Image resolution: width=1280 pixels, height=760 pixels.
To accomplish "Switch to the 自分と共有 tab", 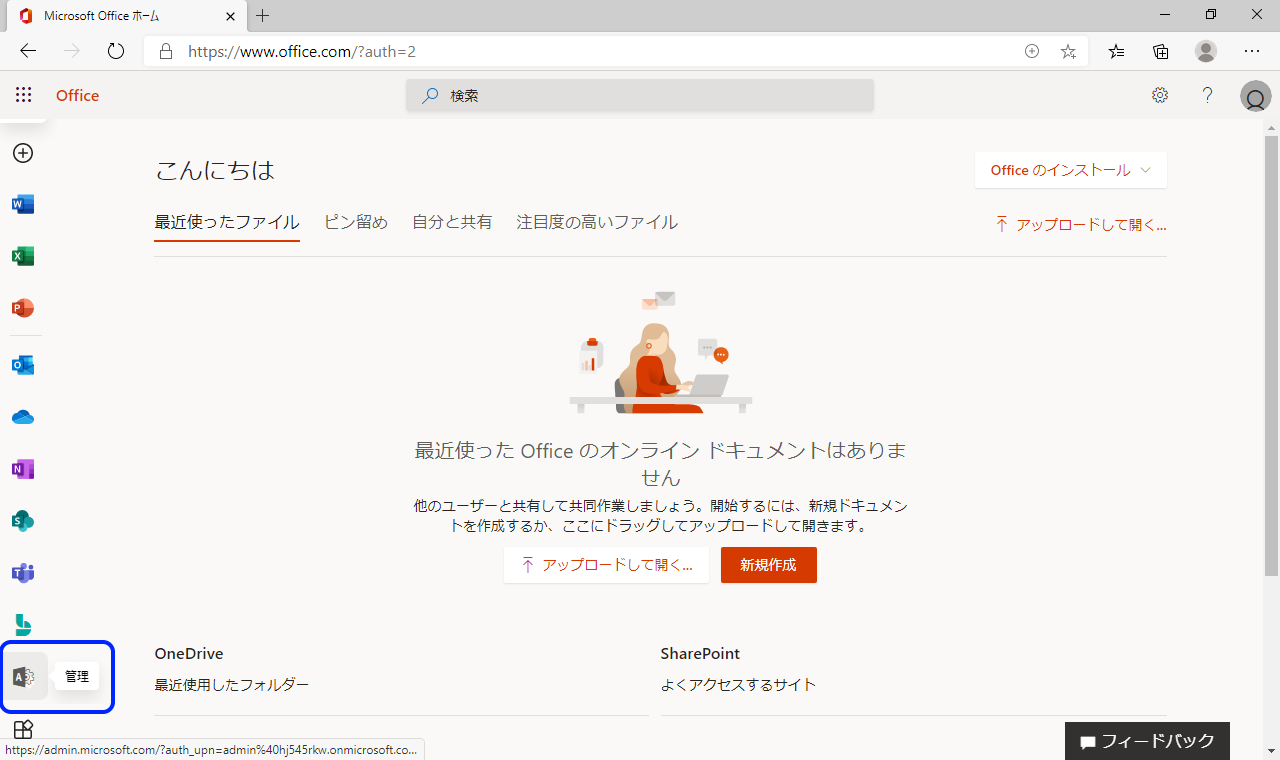I will pyautogui.click(x=452, y=222).
